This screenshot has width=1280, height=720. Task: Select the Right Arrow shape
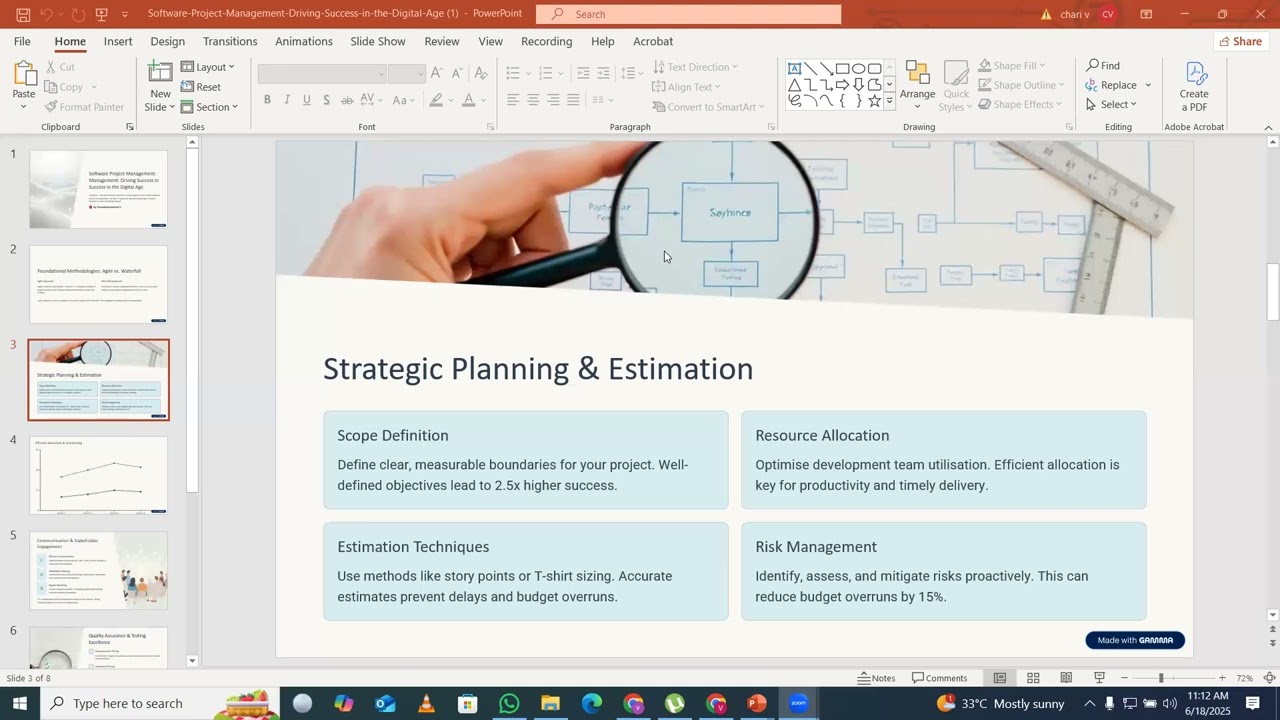843,85
